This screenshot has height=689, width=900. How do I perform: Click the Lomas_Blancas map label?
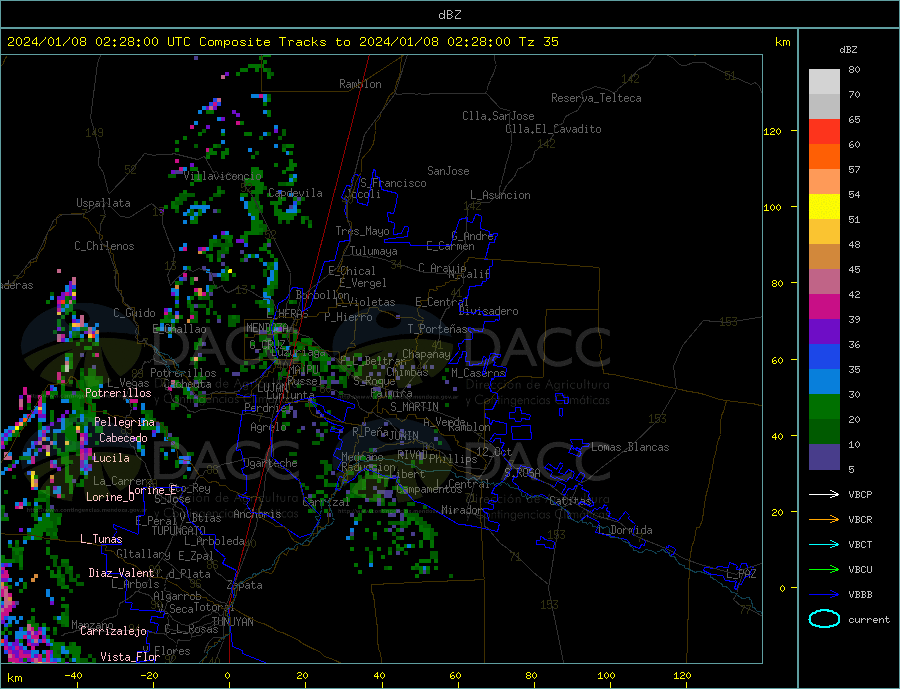pyautogui.click(x=630, y=447)
